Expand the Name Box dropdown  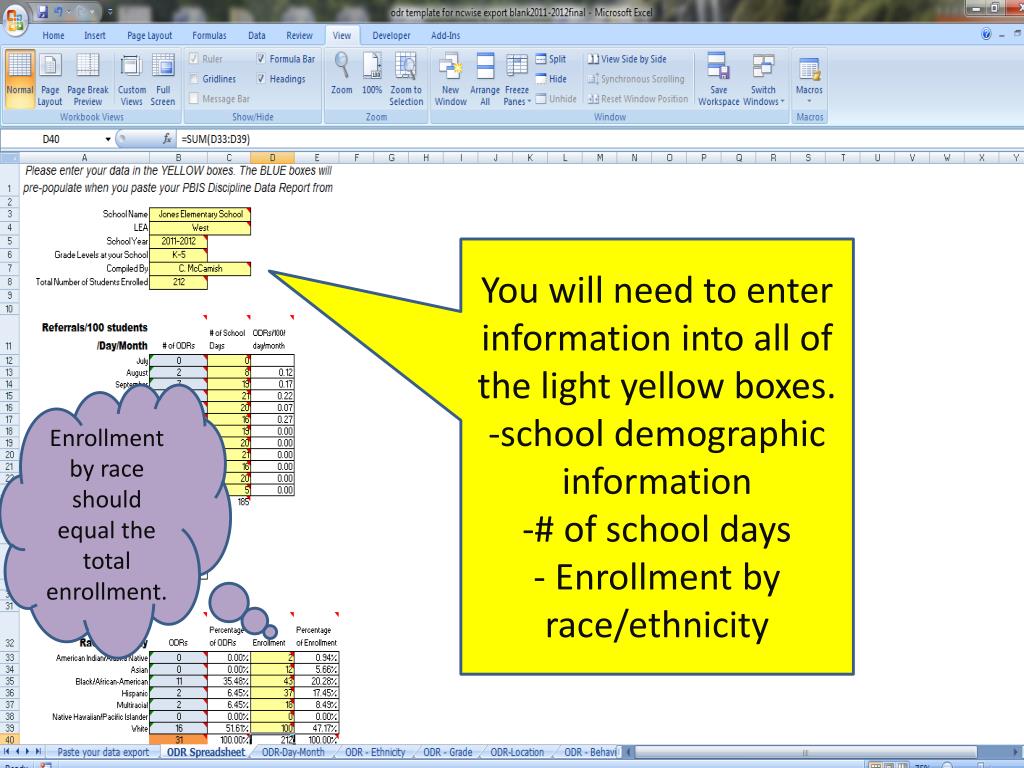point(108,139)
